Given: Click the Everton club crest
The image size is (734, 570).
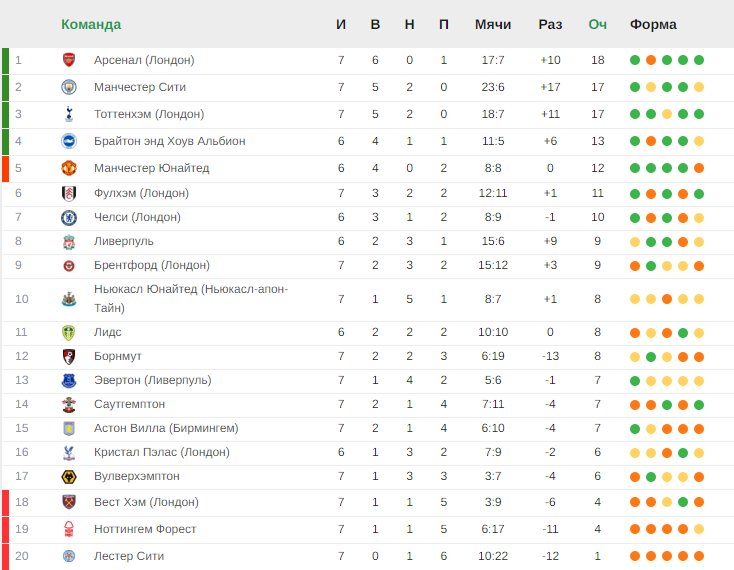Looking at the screenshot, I should (x=69, y=380).
